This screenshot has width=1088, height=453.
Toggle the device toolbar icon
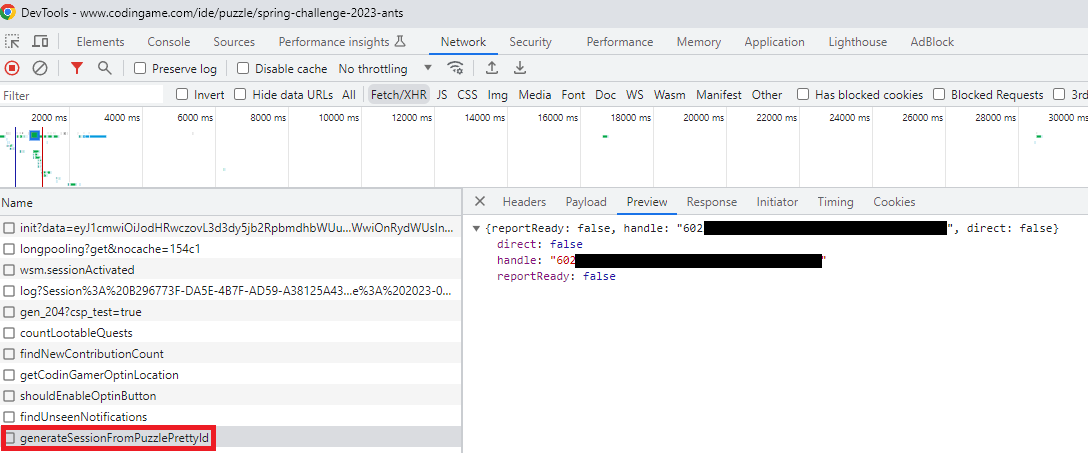(40, 42)
